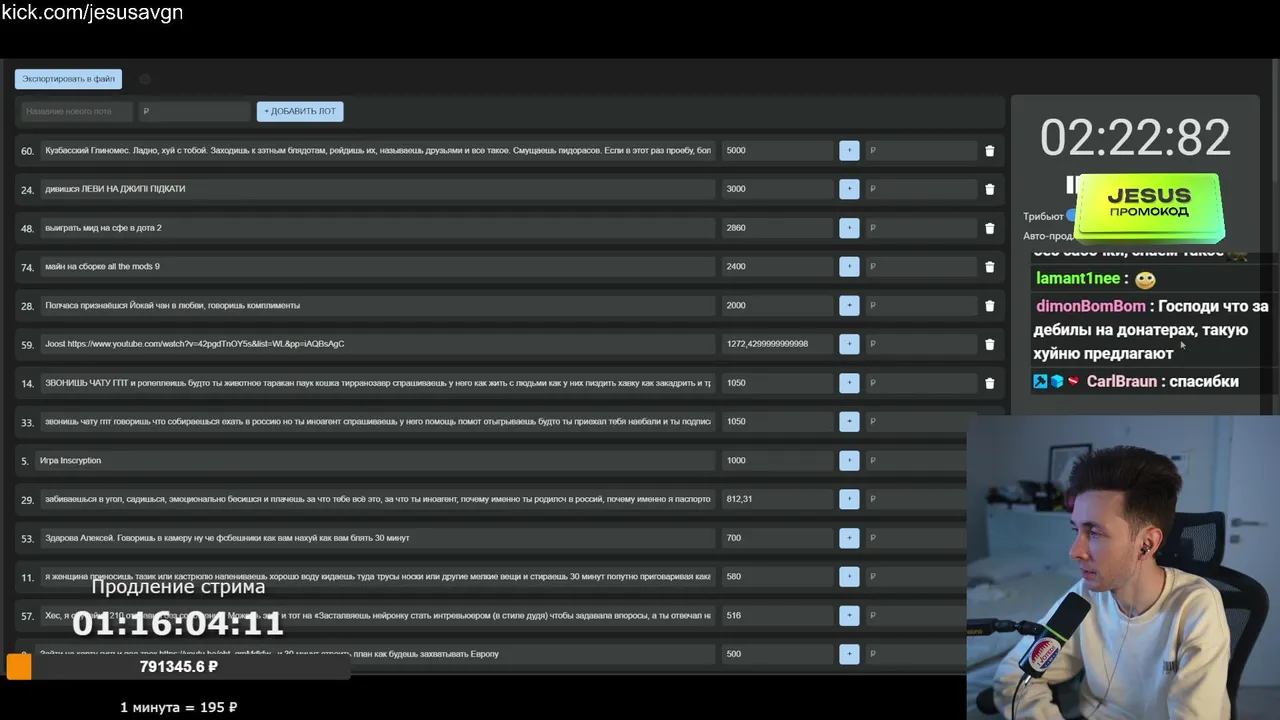Focus the ₽ add-amount field of lot 59

click(x=921, y=344)
